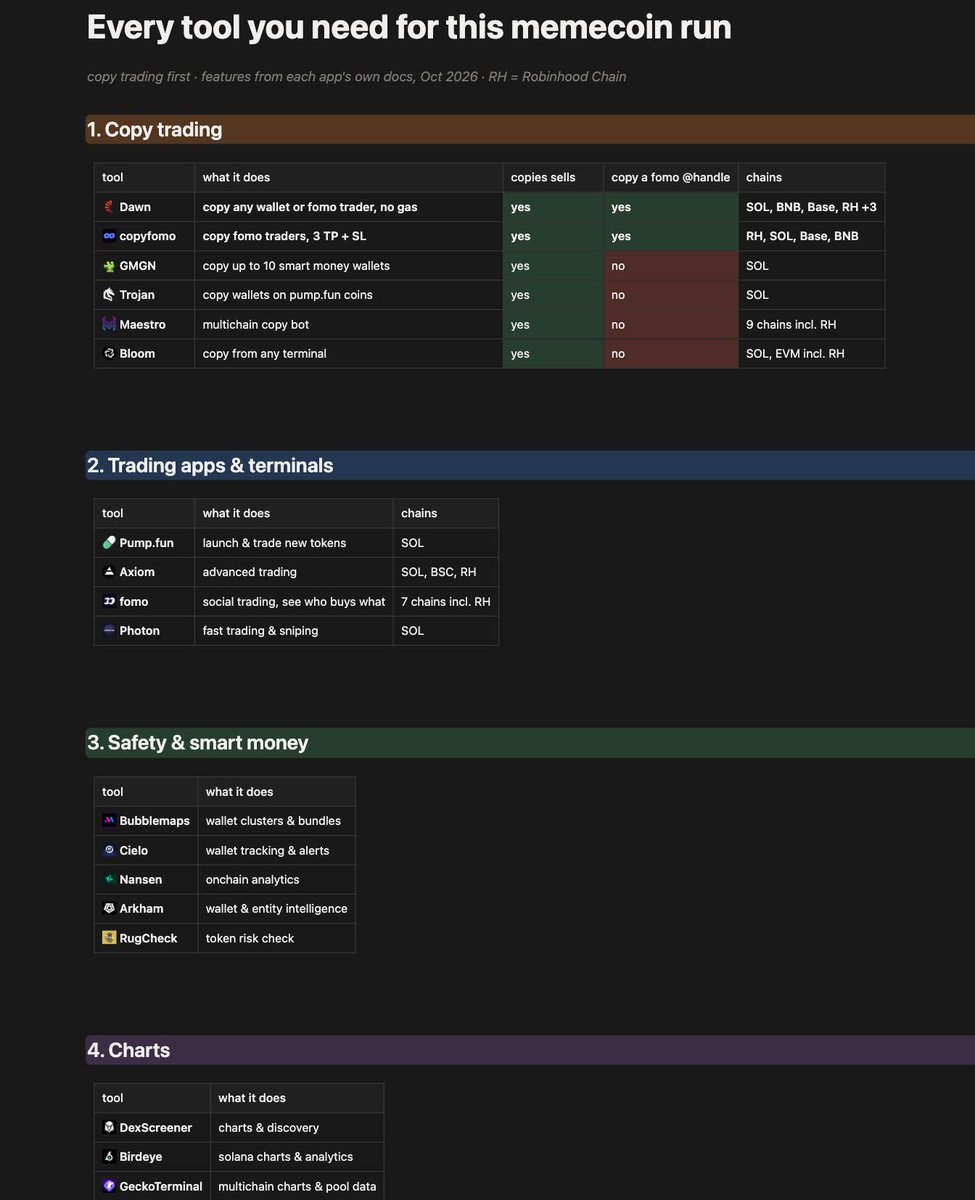This screenshot has height=1200, width=975.
Task: Click the Nansen tool name
Action: tap(140, 880)
